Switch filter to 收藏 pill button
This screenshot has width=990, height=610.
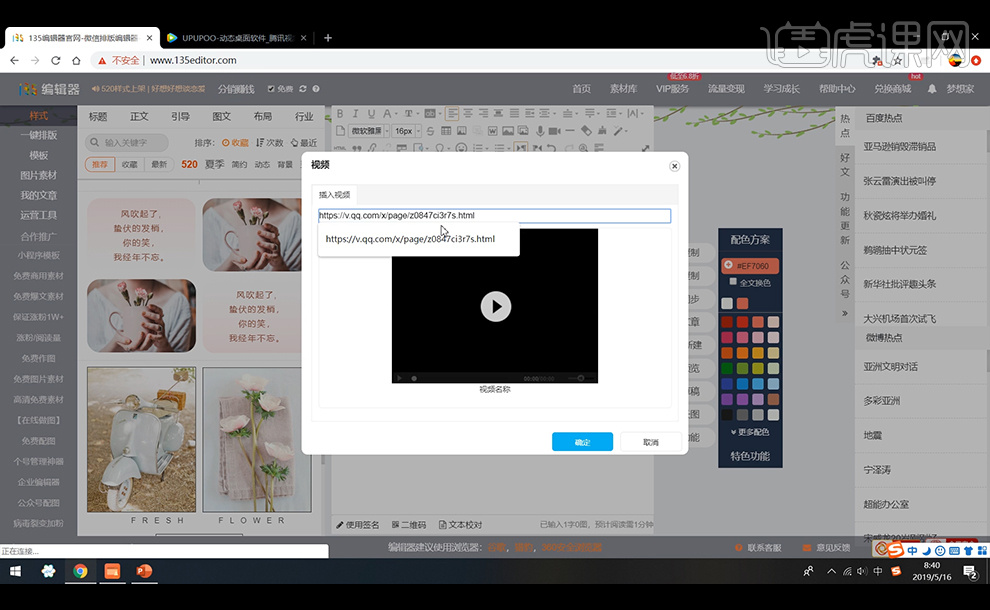point(129,164)
